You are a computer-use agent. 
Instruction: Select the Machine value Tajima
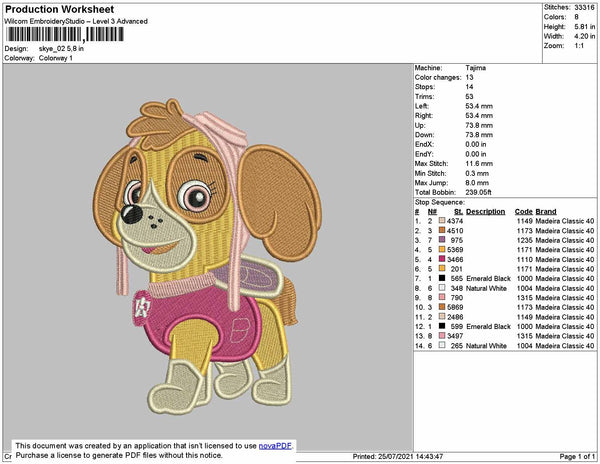476,68
